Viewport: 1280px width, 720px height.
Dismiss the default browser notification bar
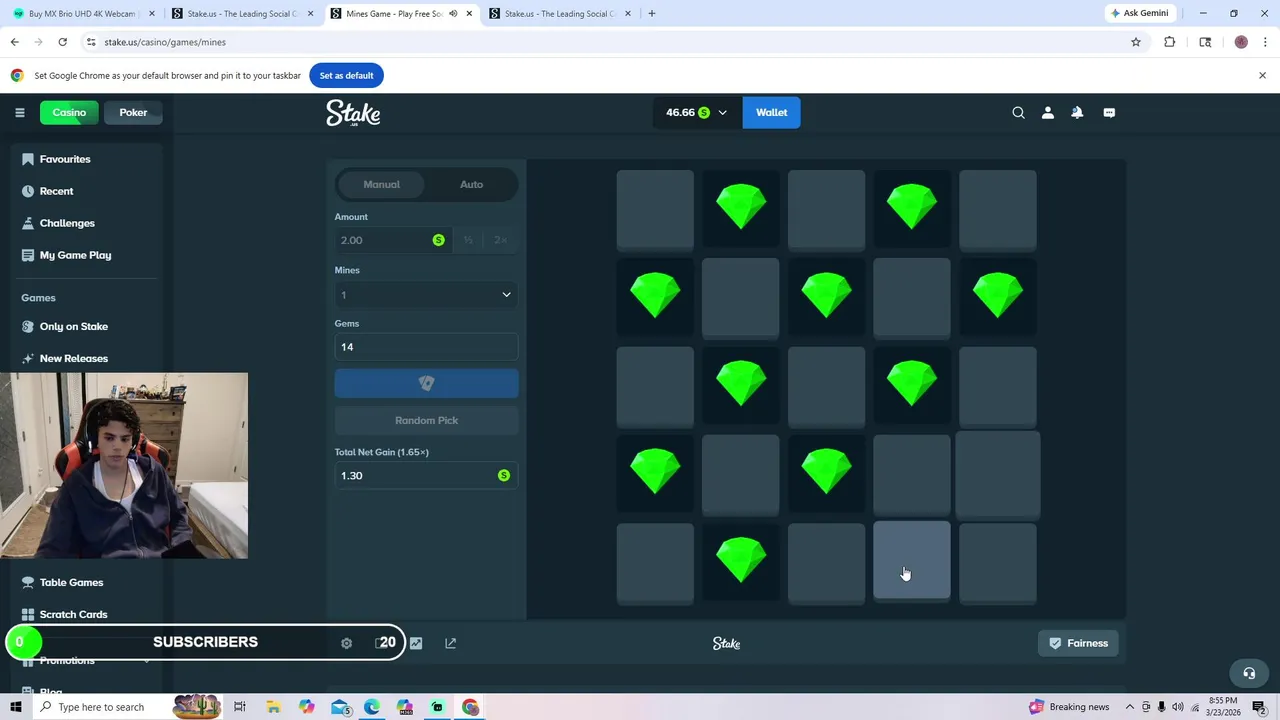pyautogui.click(x=1262, y=75)
